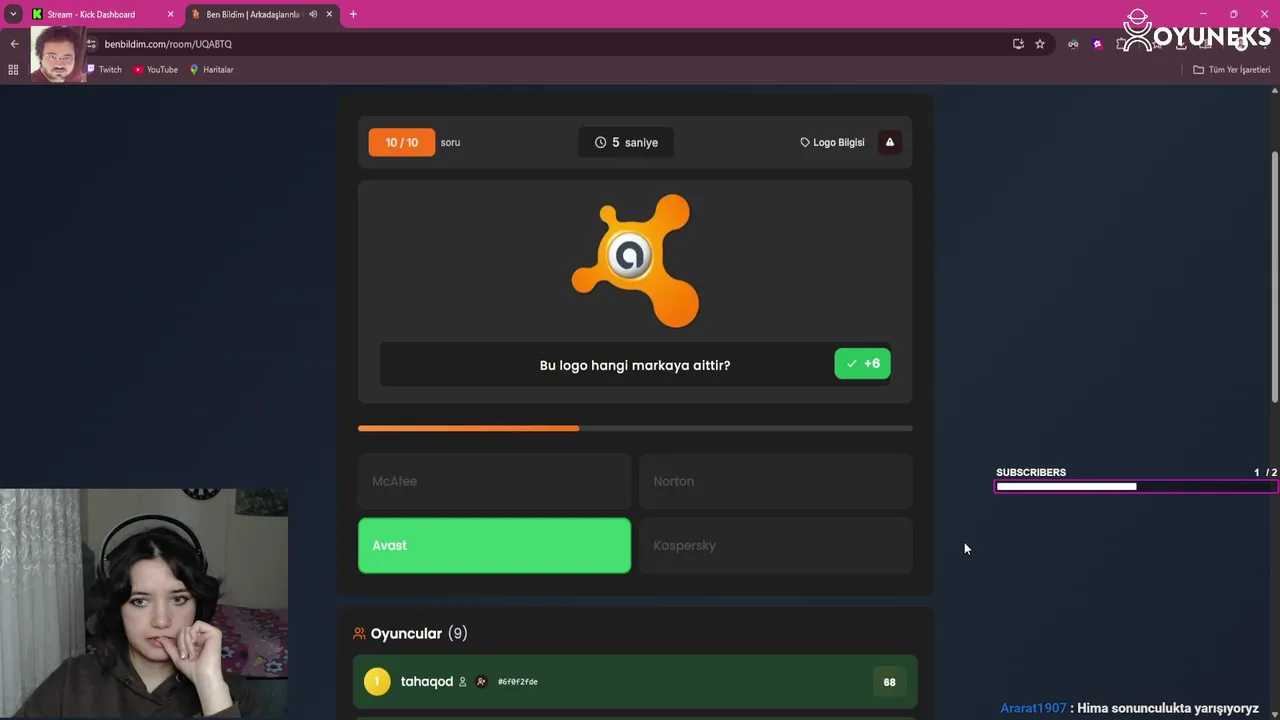1280x720 pixels.
Task: Open the Haritalar bookmark
Action: coord(211,70)
